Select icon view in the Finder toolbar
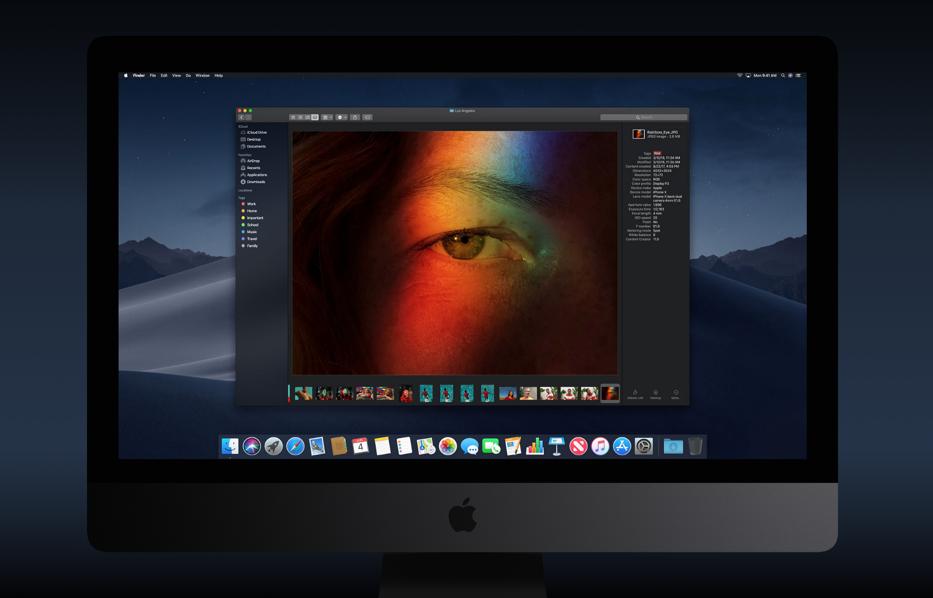This screenshot has height=598, width=933. click(293, 117)
